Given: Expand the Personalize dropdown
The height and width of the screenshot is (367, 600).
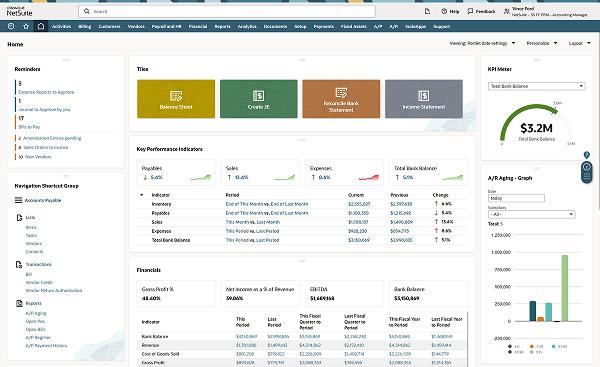Looking at the screenshot, I should pyautogui.click(x=542, y=43).
